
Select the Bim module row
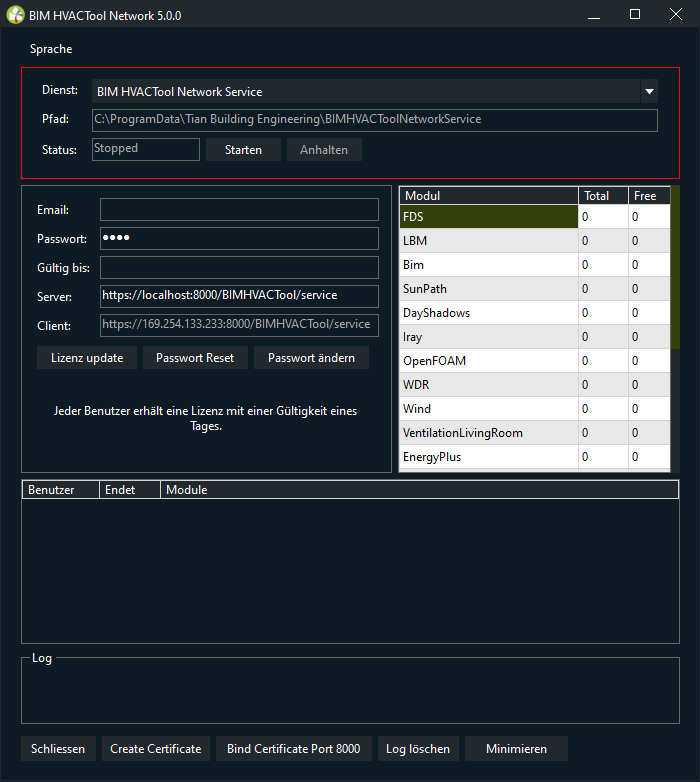pos(534,264)
